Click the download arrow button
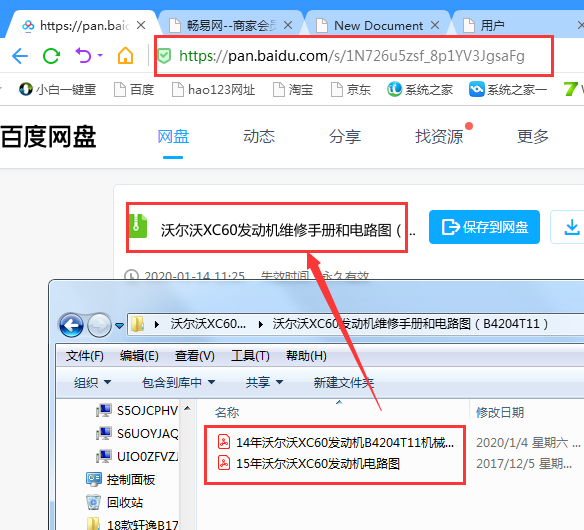Viewport: 584px width, 530px height. tap(571, 227)
